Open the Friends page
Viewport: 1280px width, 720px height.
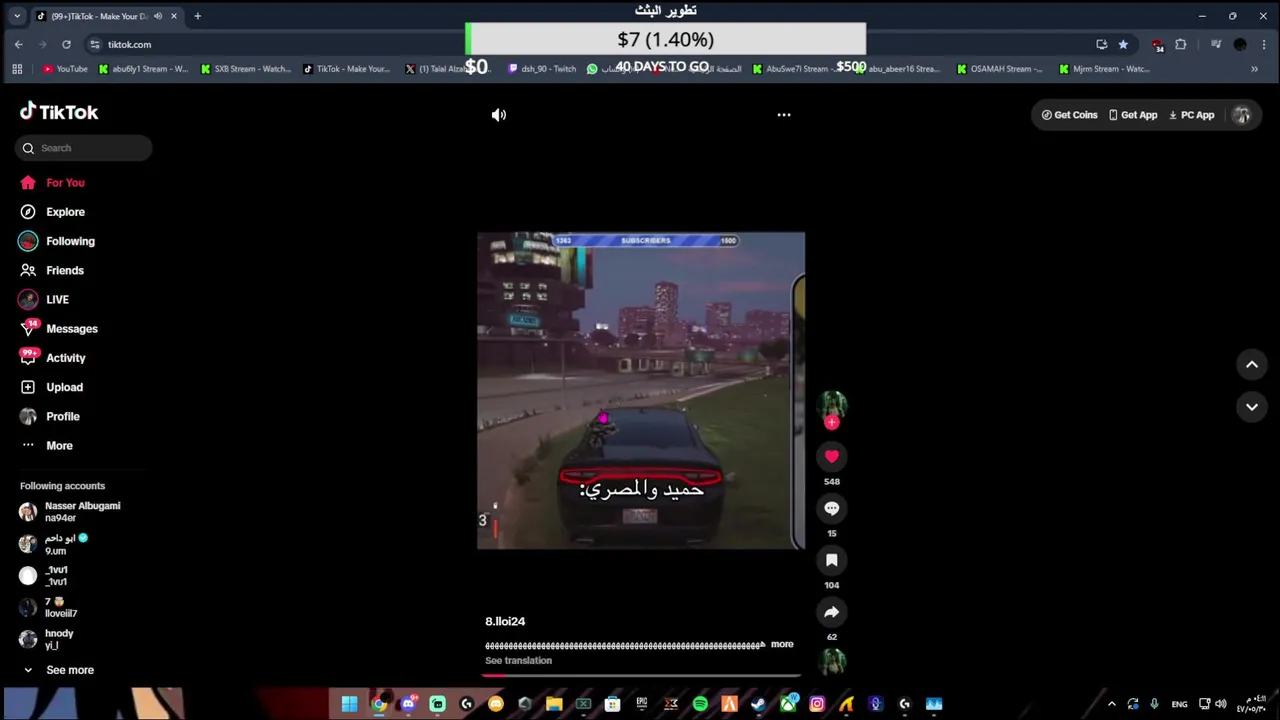pyautogui.click(x=52, y=270)
